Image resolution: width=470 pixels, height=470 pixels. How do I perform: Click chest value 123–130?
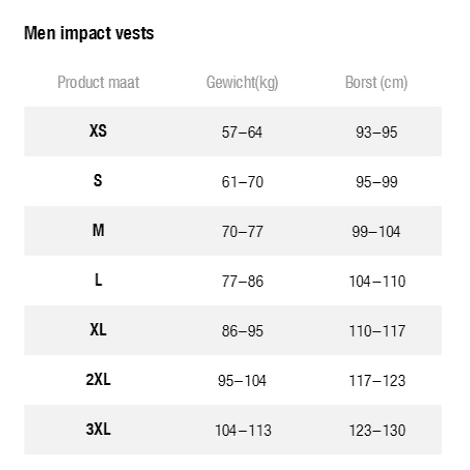click(377, 430)
